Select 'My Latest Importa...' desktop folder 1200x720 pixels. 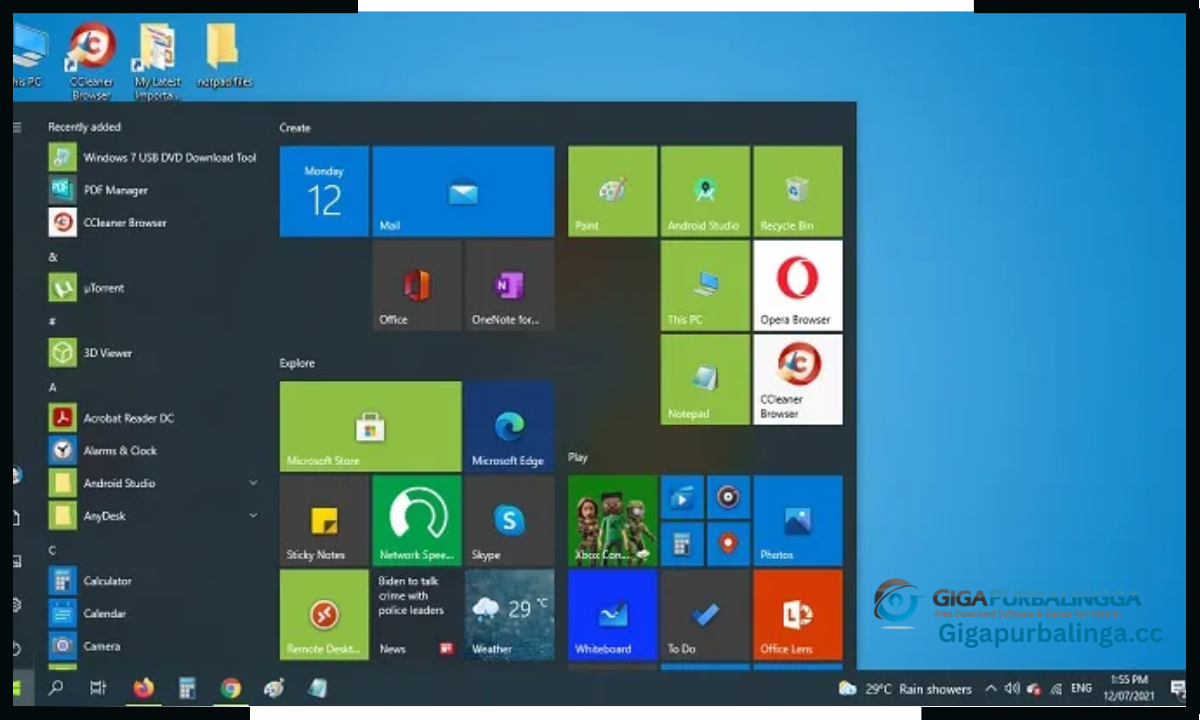click(157, 62)
